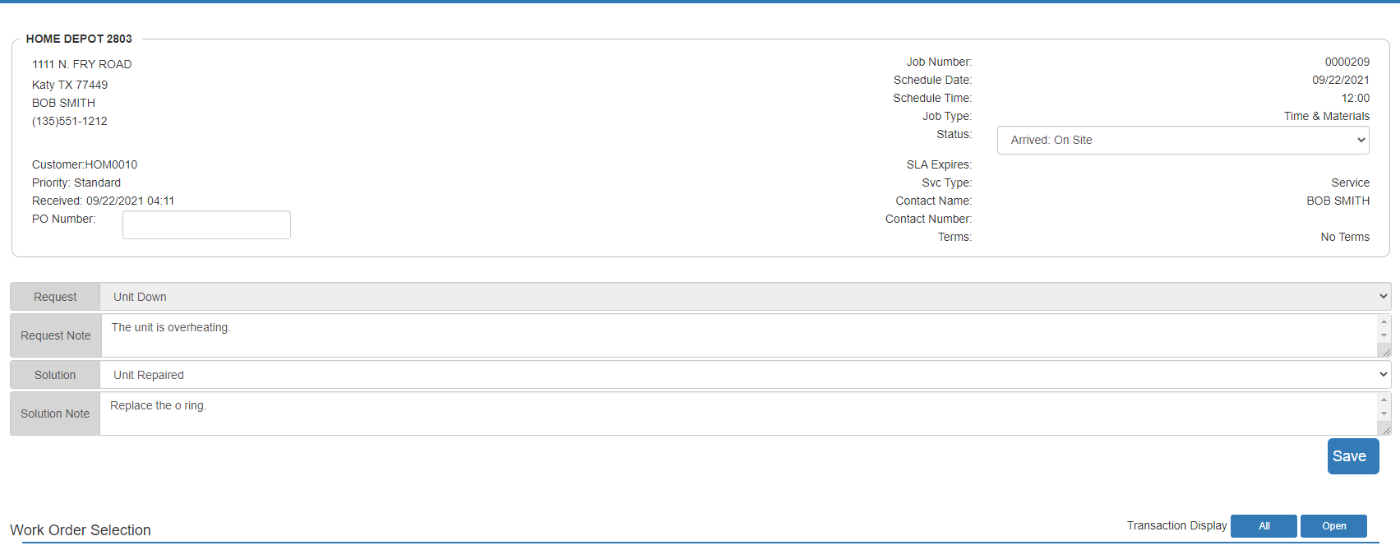Image resolution: width=1400 pixels, height=550 pixels.
Task: Click the Solution Note scroll down arrow
Action: point(1384,414)
